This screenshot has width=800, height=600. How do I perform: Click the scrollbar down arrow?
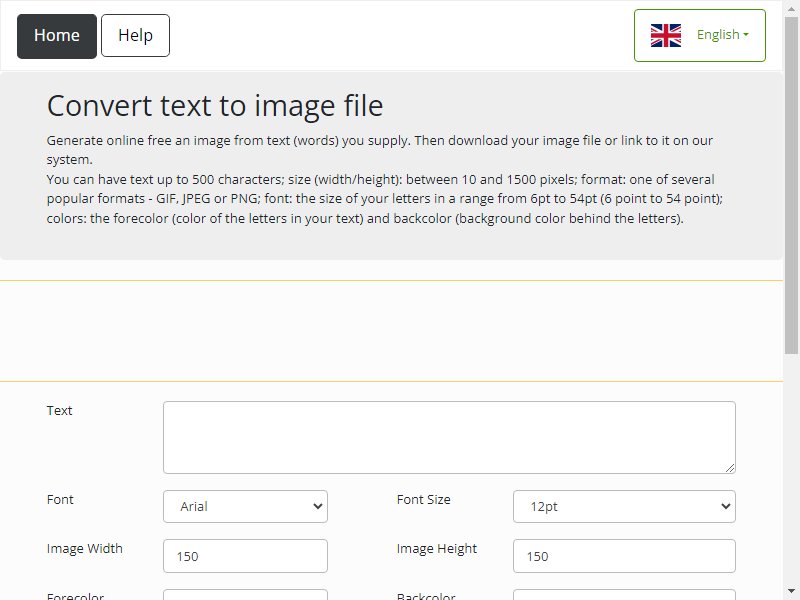(791, 592)
